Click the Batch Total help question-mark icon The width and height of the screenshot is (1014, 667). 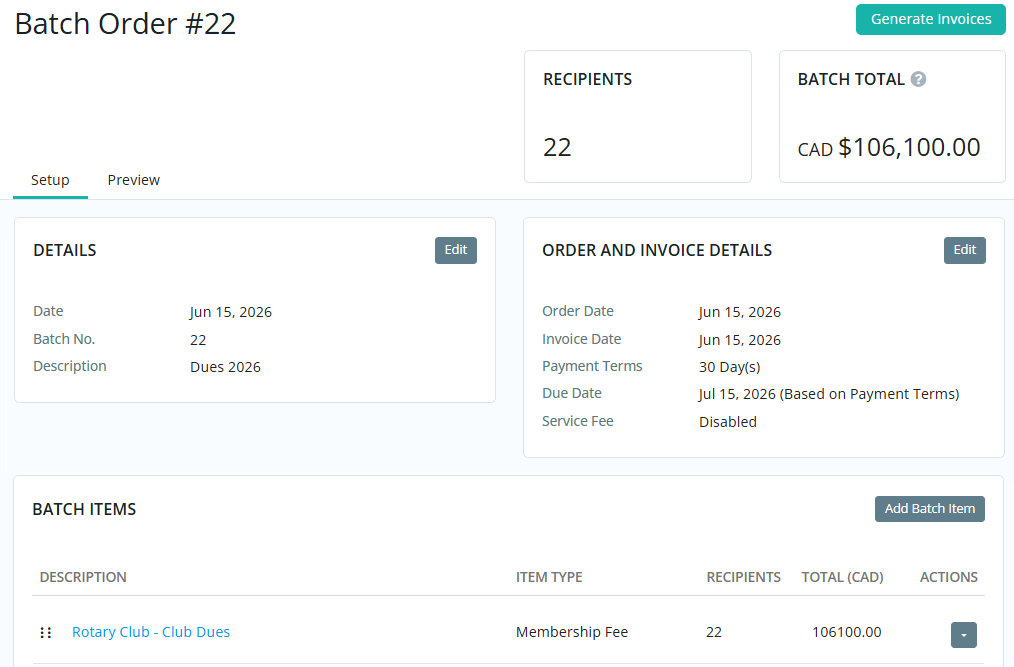click(x=918, y=79)
